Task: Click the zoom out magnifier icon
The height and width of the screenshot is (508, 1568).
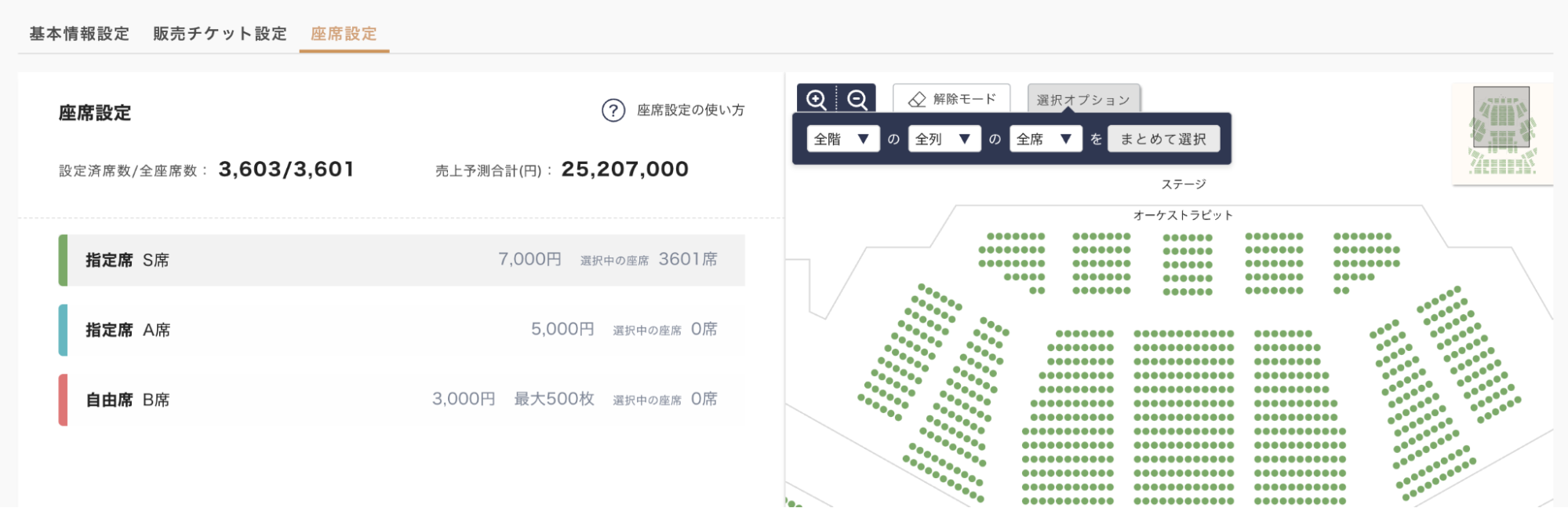Action: [857, 100]
